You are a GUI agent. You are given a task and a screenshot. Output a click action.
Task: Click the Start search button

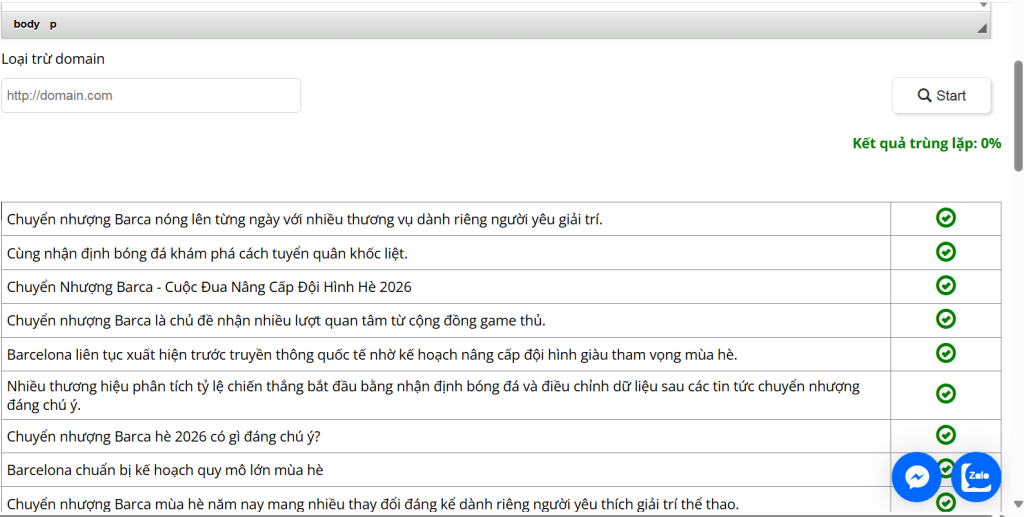click(x=941, y=96)
